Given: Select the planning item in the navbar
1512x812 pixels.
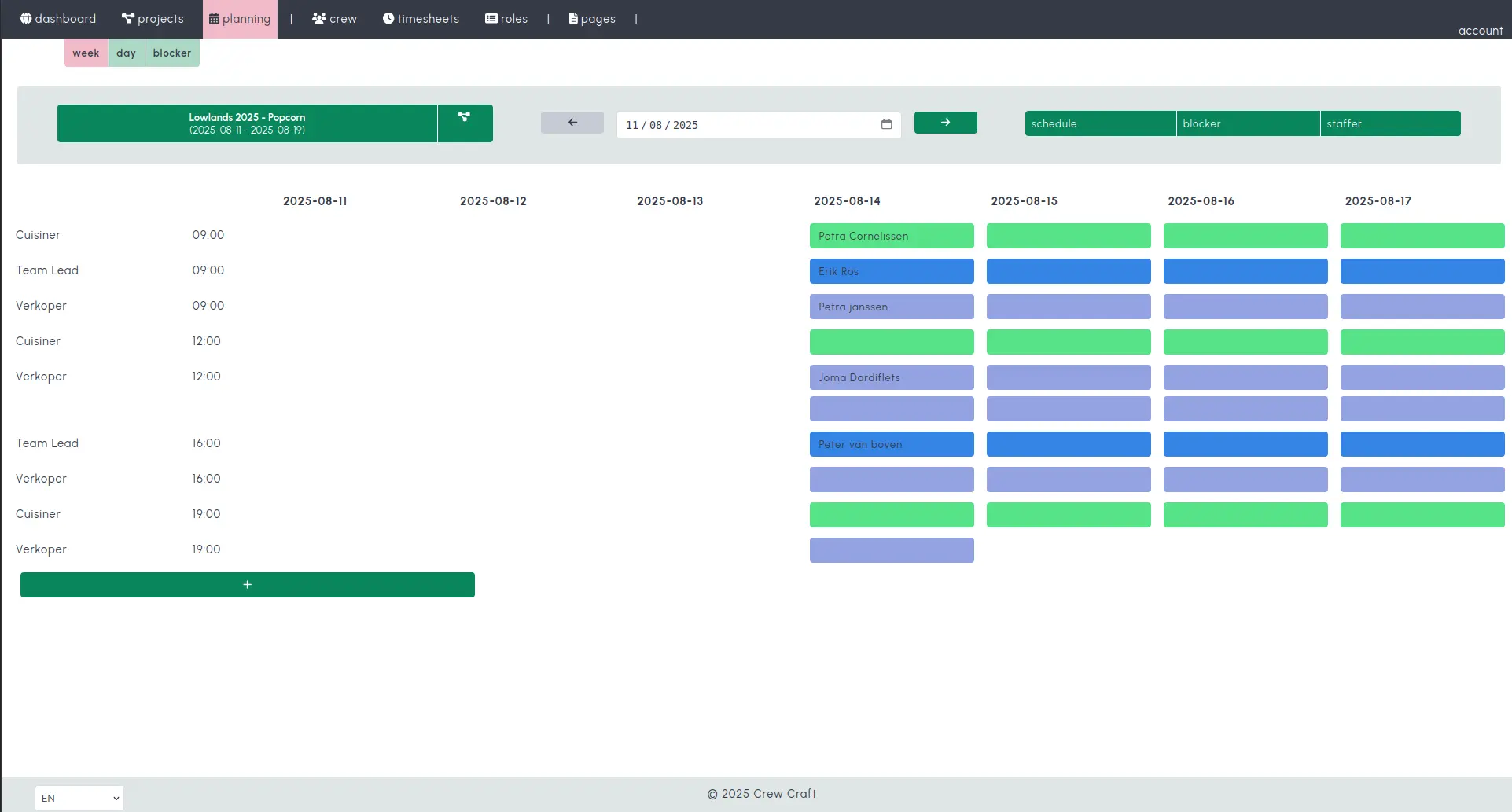Looking at the screenshot, I should click(240, 18).
